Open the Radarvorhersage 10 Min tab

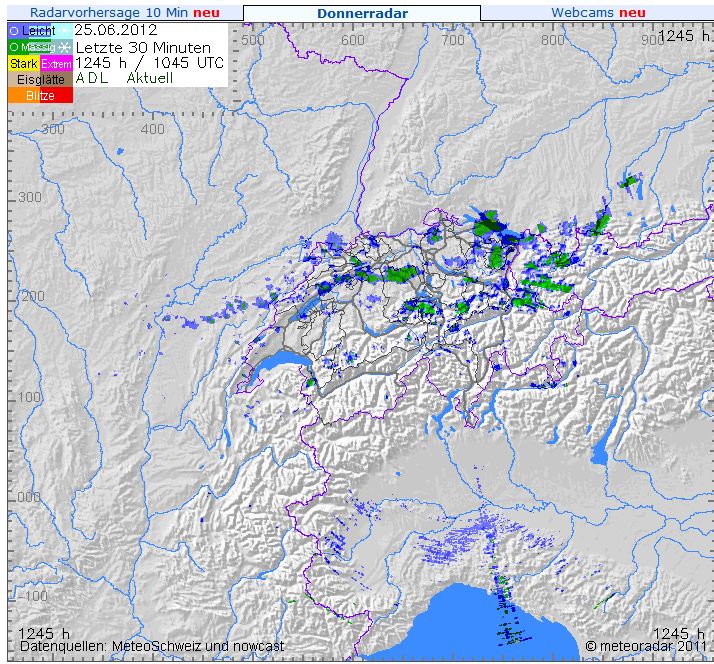click(125, 13)
